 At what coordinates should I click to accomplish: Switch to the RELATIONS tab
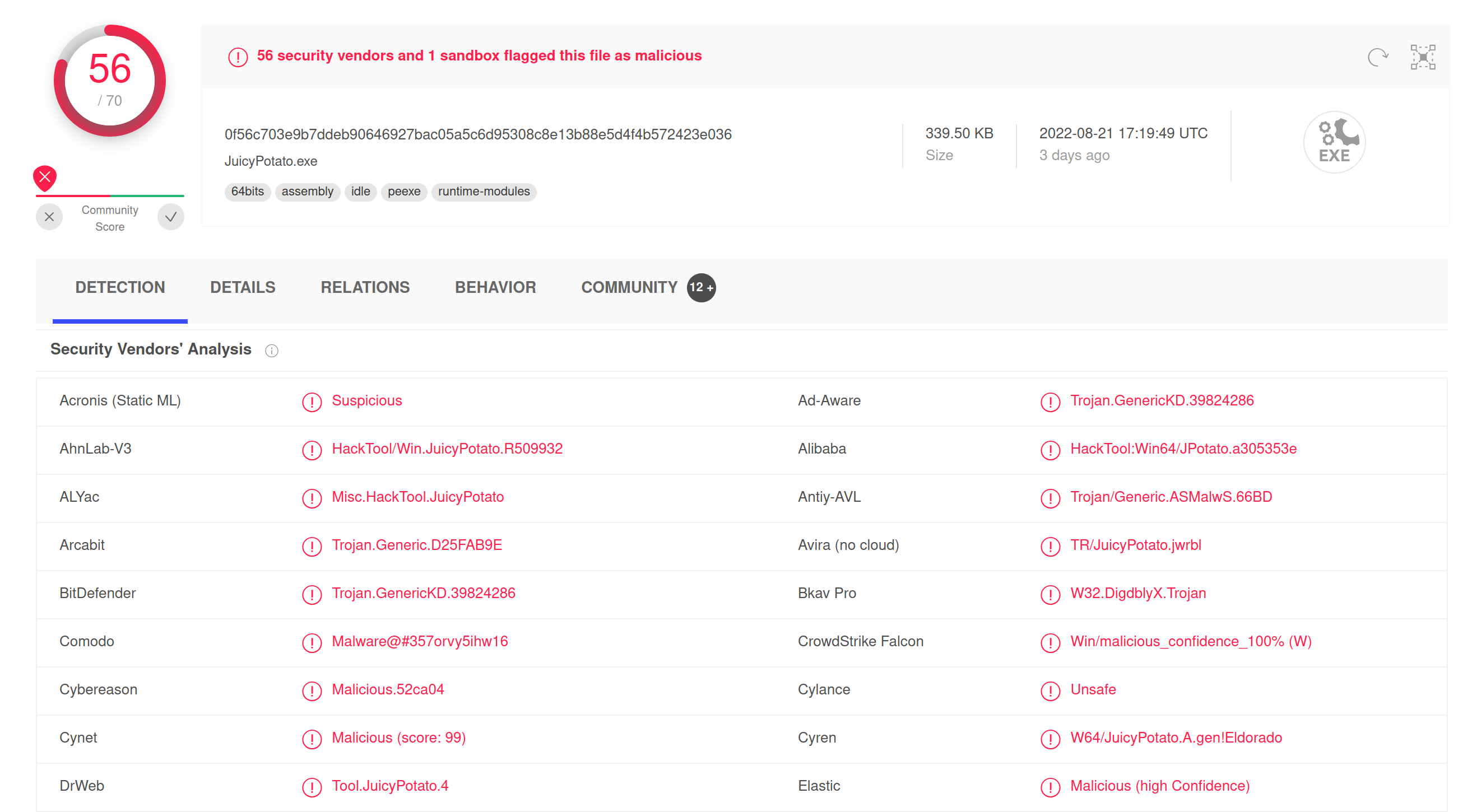pyautogui.click(x=363, y=288)
